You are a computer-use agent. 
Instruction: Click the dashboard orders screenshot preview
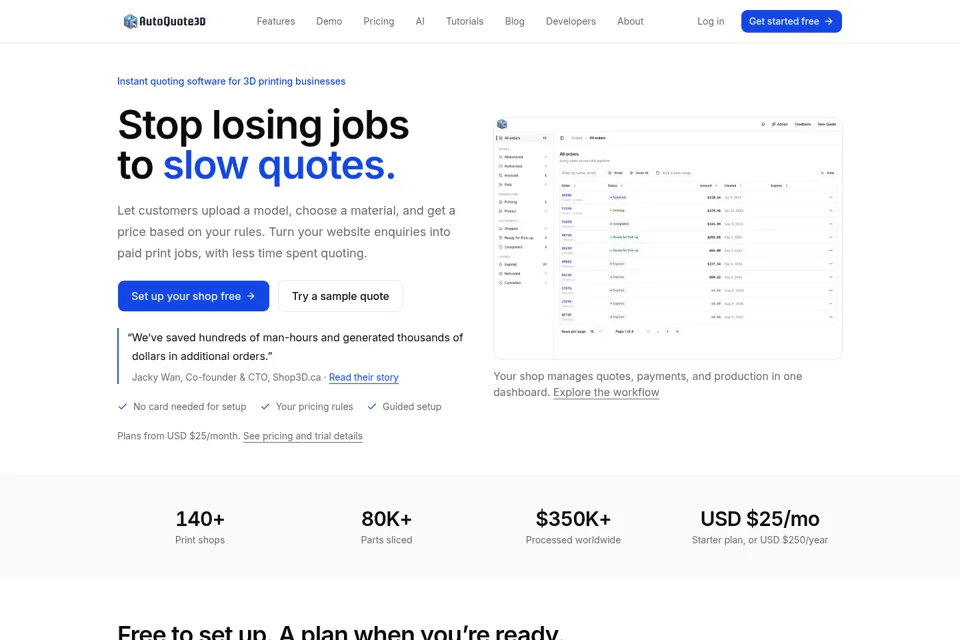coord(668,238)
